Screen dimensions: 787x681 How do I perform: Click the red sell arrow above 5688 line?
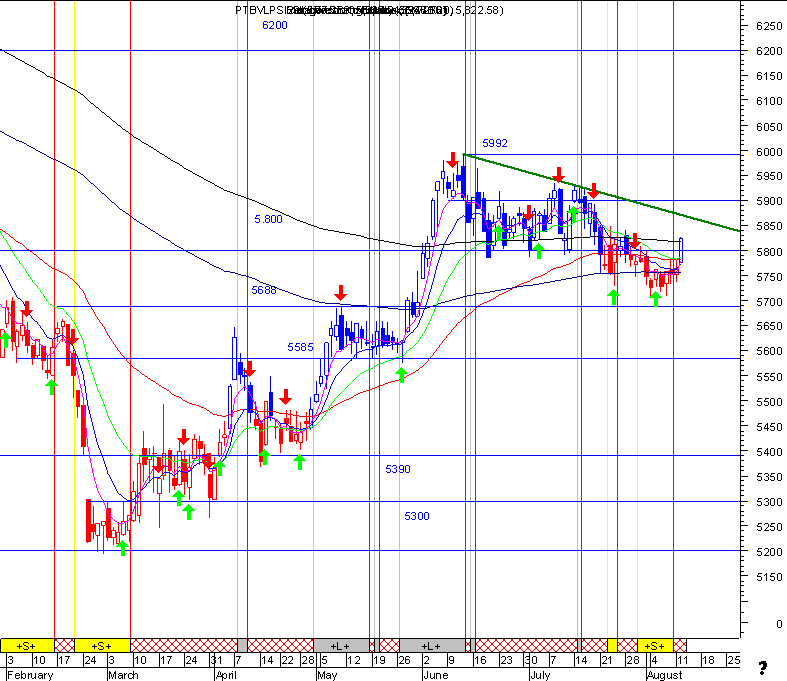341,293
